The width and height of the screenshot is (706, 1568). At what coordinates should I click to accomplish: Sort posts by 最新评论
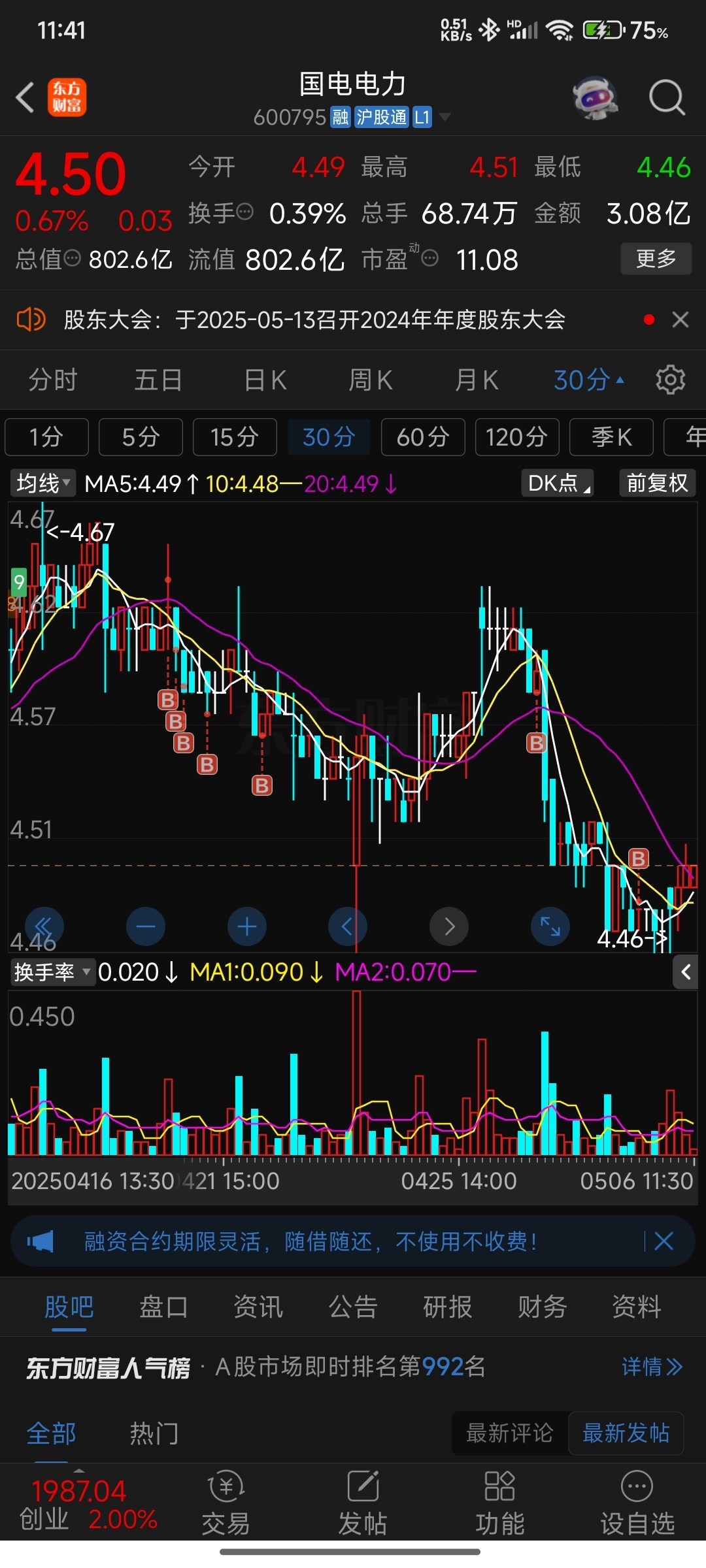510,1433
